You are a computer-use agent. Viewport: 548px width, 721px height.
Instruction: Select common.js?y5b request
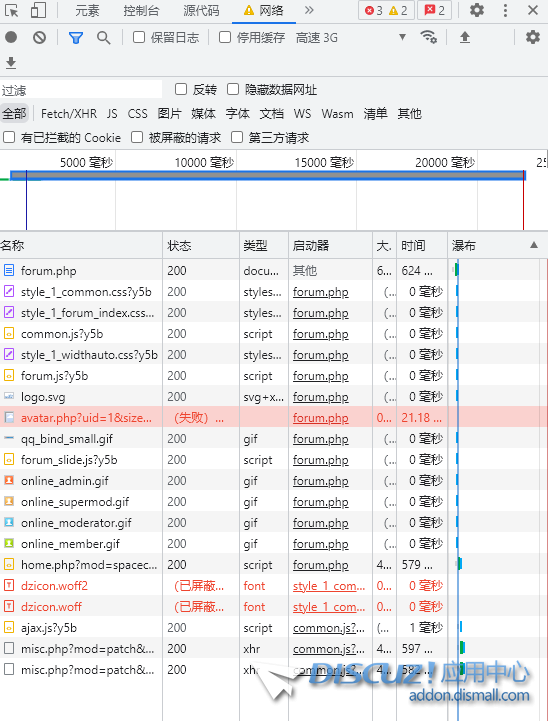274,333
